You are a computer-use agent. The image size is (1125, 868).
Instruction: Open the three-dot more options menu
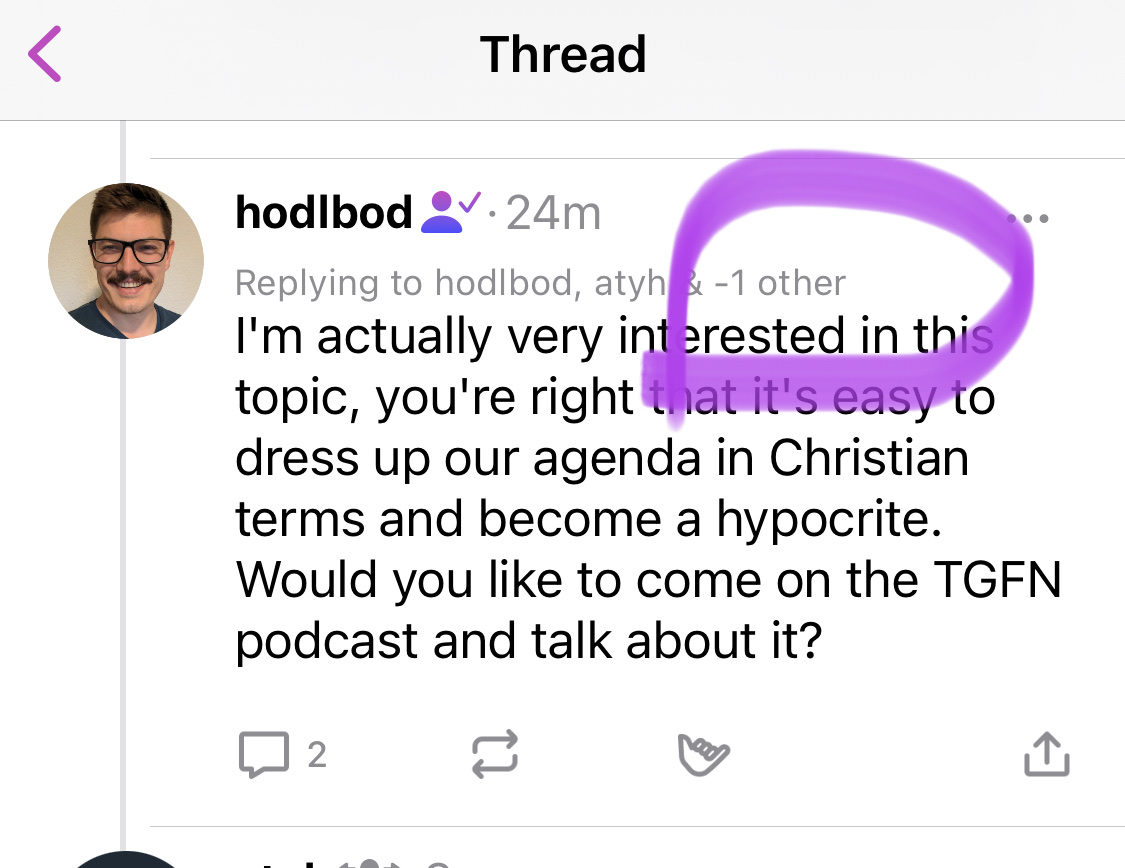tap(1027, 218)
